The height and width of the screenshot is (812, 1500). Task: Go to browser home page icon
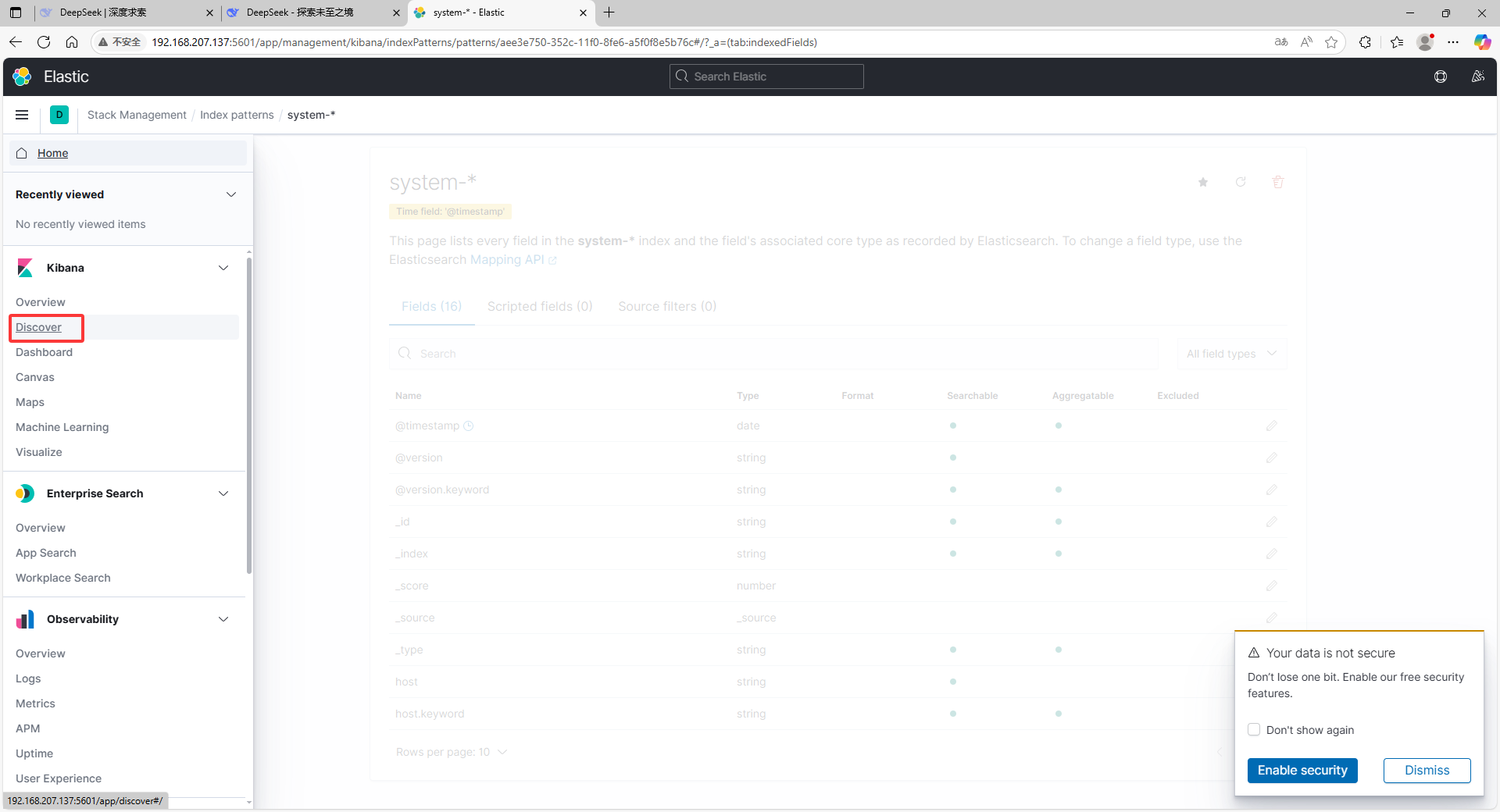(x=72, y=42)
